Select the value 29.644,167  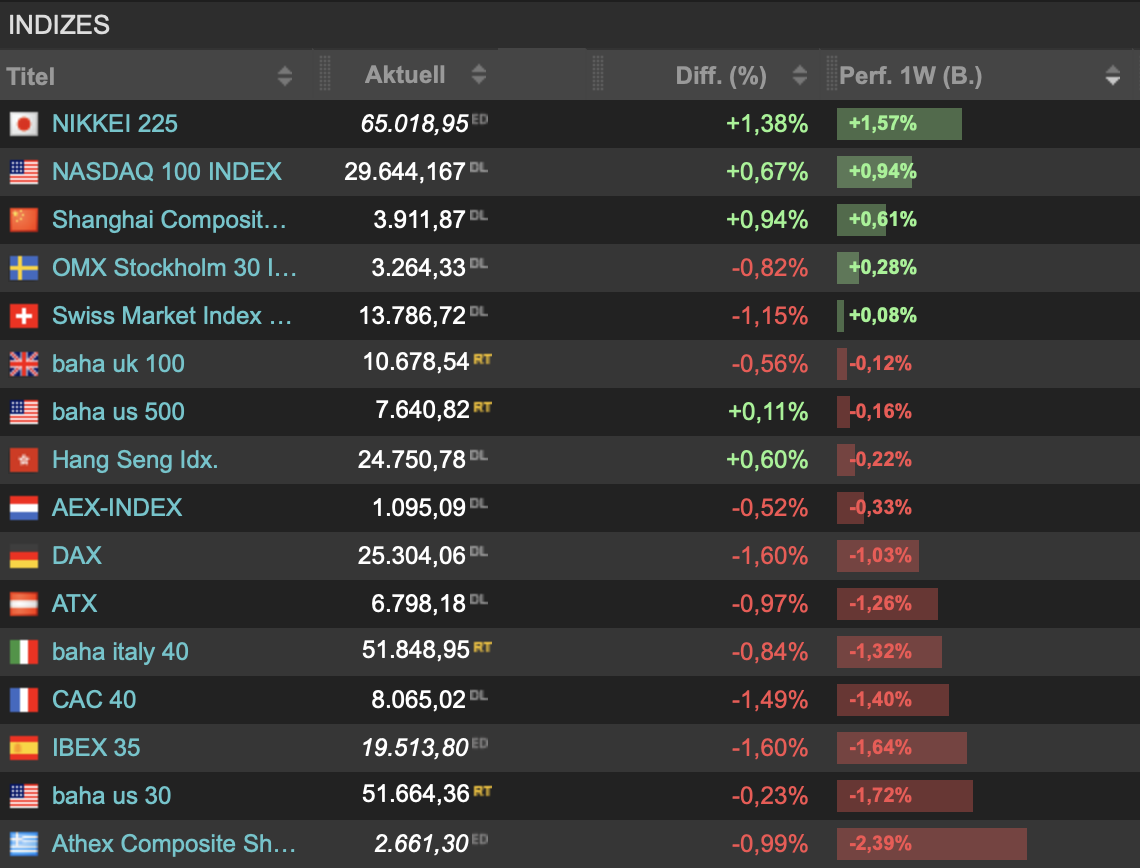tap(405, 172)
